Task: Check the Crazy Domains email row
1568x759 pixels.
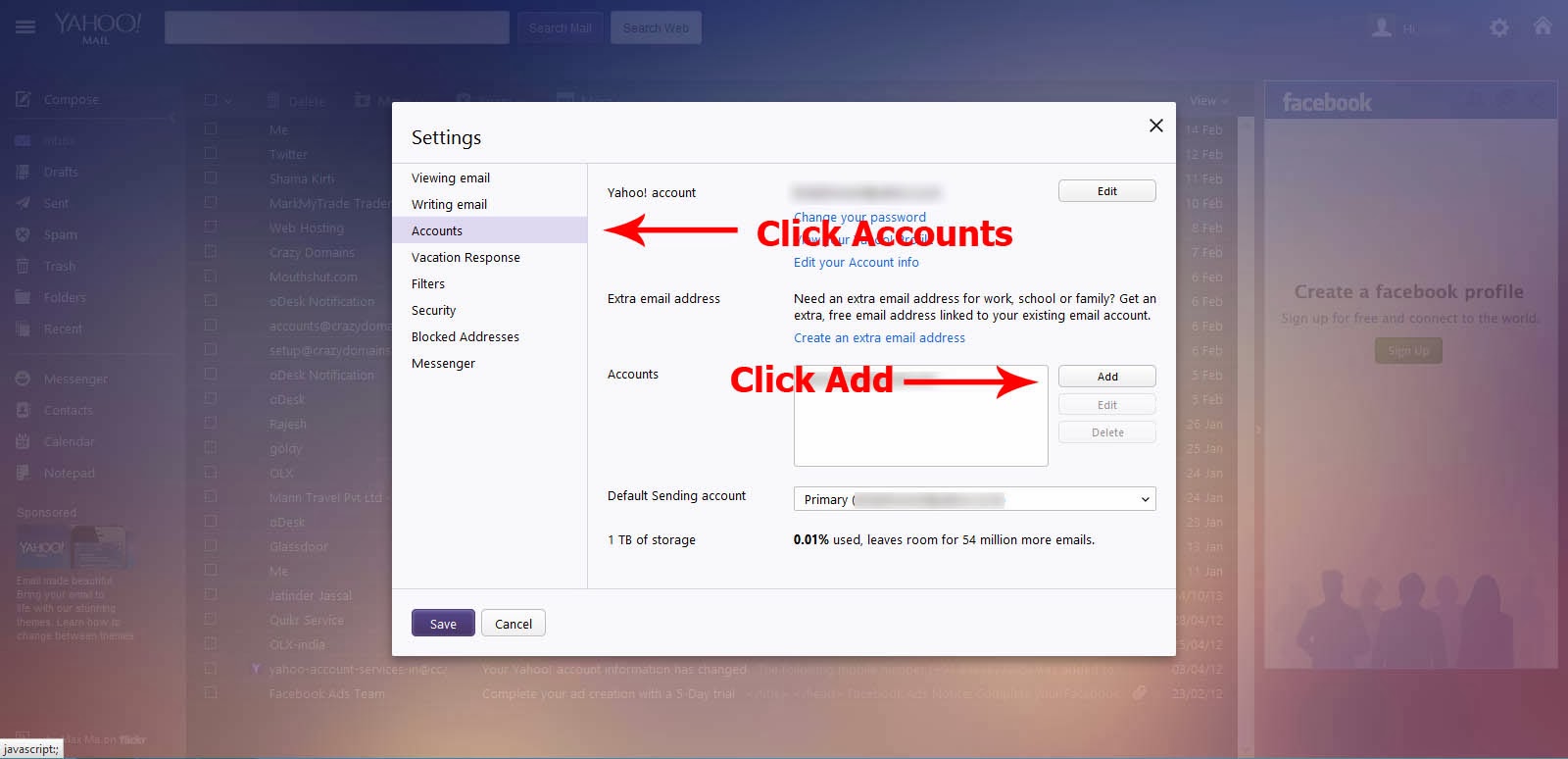Action: [210, 252]
